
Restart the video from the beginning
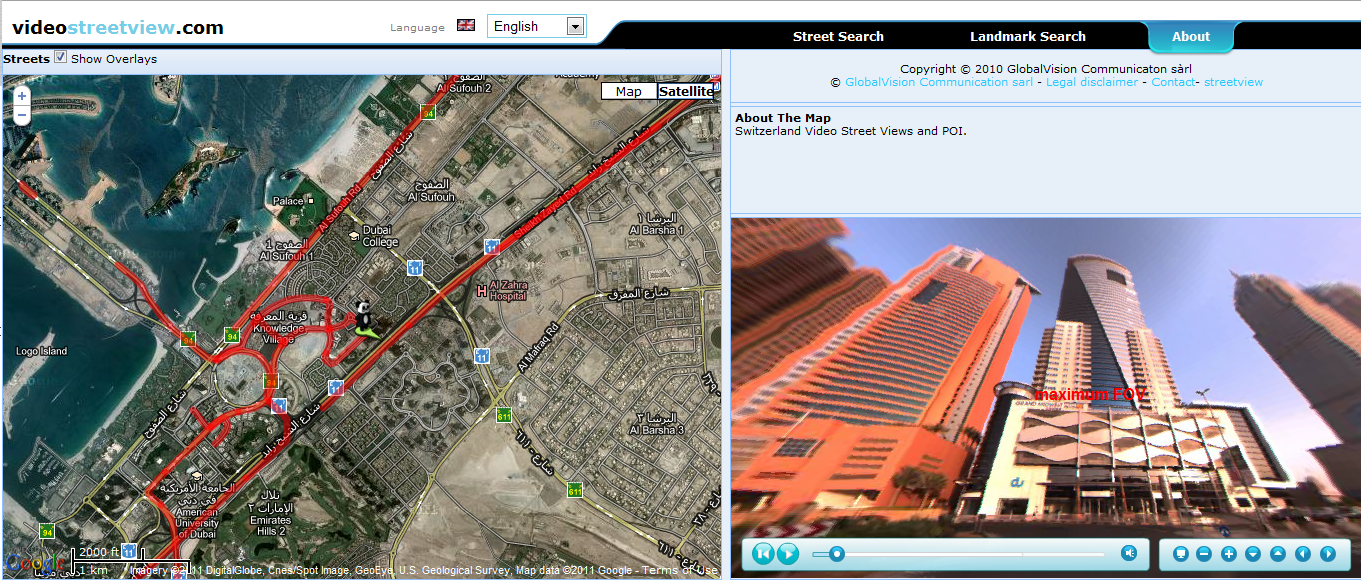pos(763,553)
